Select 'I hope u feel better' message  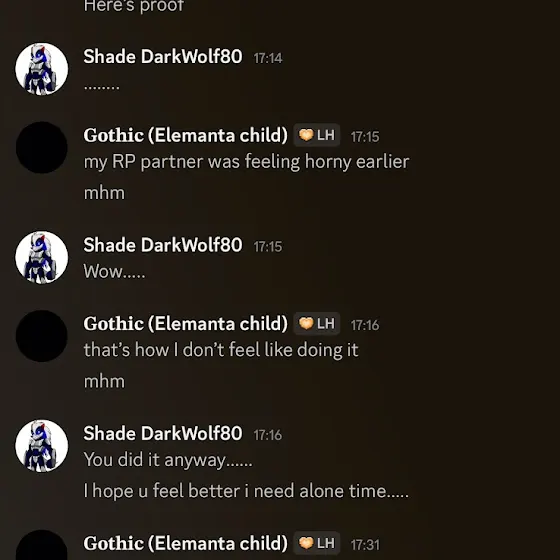[x=246, y=491]
